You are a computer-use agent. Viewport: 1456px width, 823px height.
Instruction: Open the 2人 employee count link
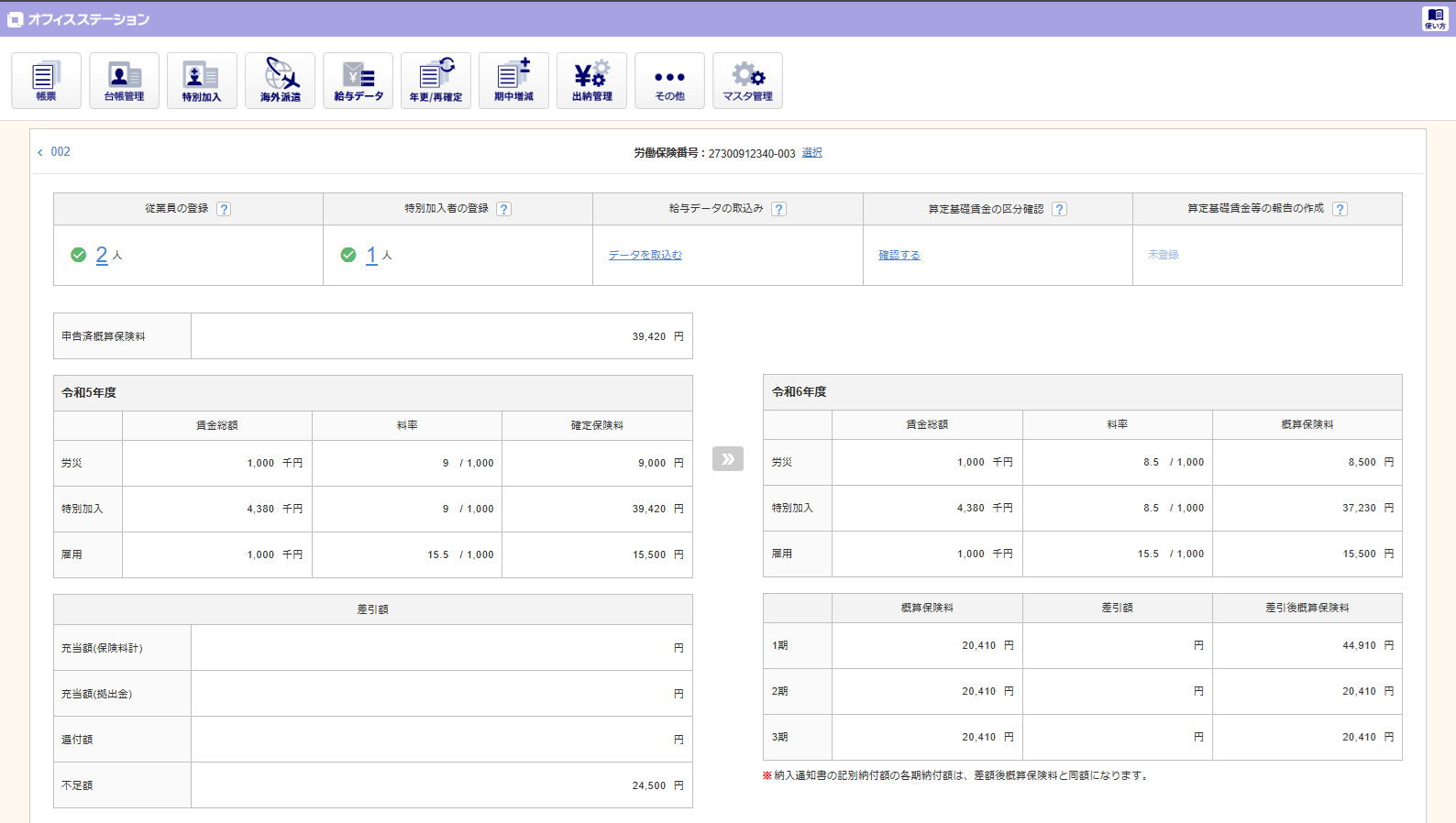tap(102, 255)
